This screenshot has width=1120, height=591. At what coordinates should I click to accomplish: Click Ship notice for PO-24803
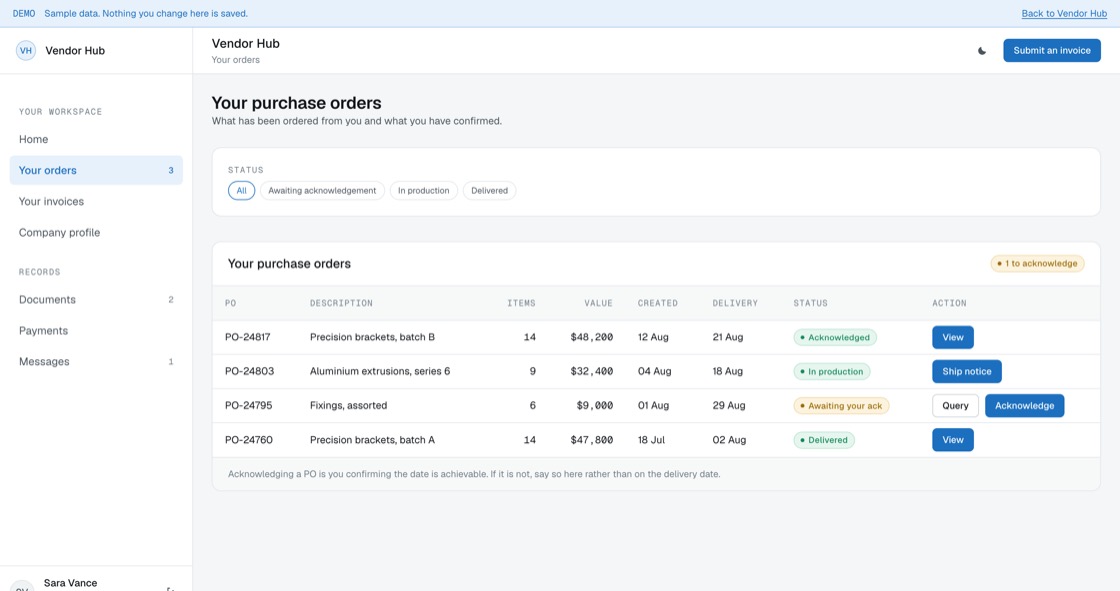click(x=966, y=372)
